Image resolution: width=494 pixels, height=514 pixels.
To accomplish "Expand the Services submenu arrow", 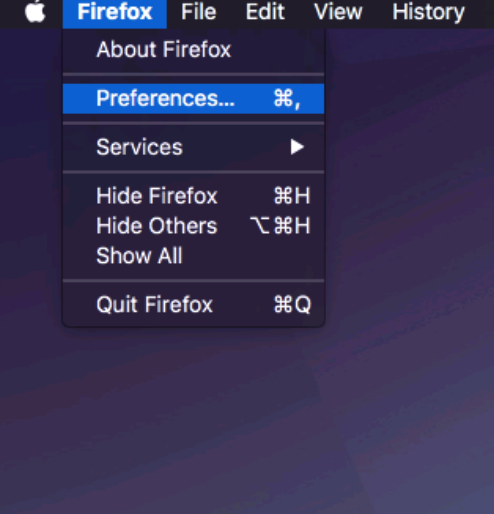I will coord(297,147).
